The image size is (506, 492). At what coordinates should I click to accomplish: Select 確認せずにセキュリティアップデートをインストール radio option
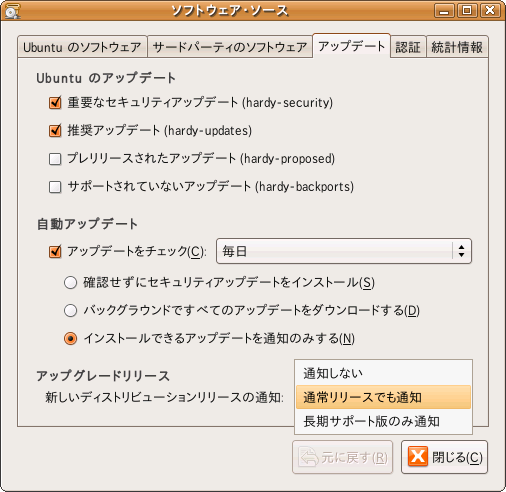tap(71, 283)
